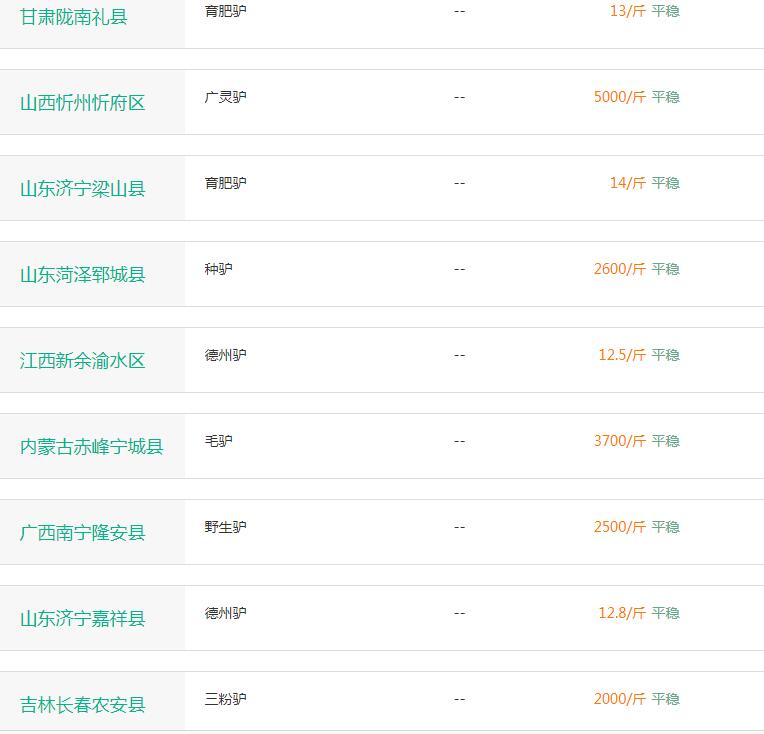Click the 野生驴 breed label
764x734 pixels.
click(x=226, y=527)
